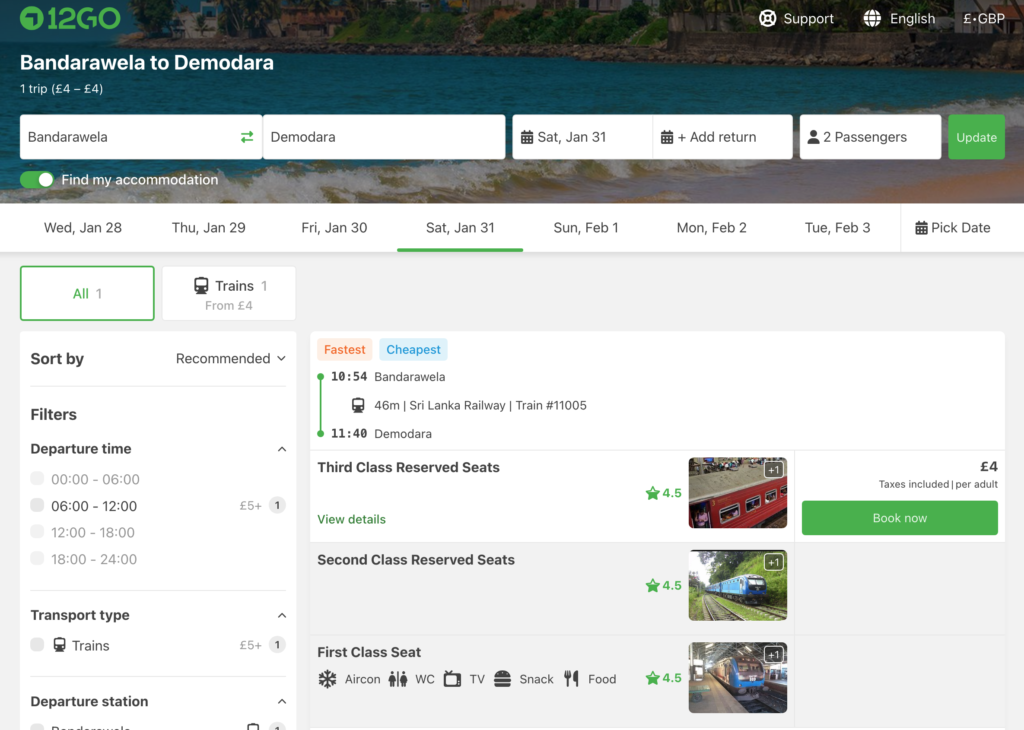Check the 06:00 - 12:00 departure time filter
Screen dimensions: 1024x730
[x=37, y=506]
